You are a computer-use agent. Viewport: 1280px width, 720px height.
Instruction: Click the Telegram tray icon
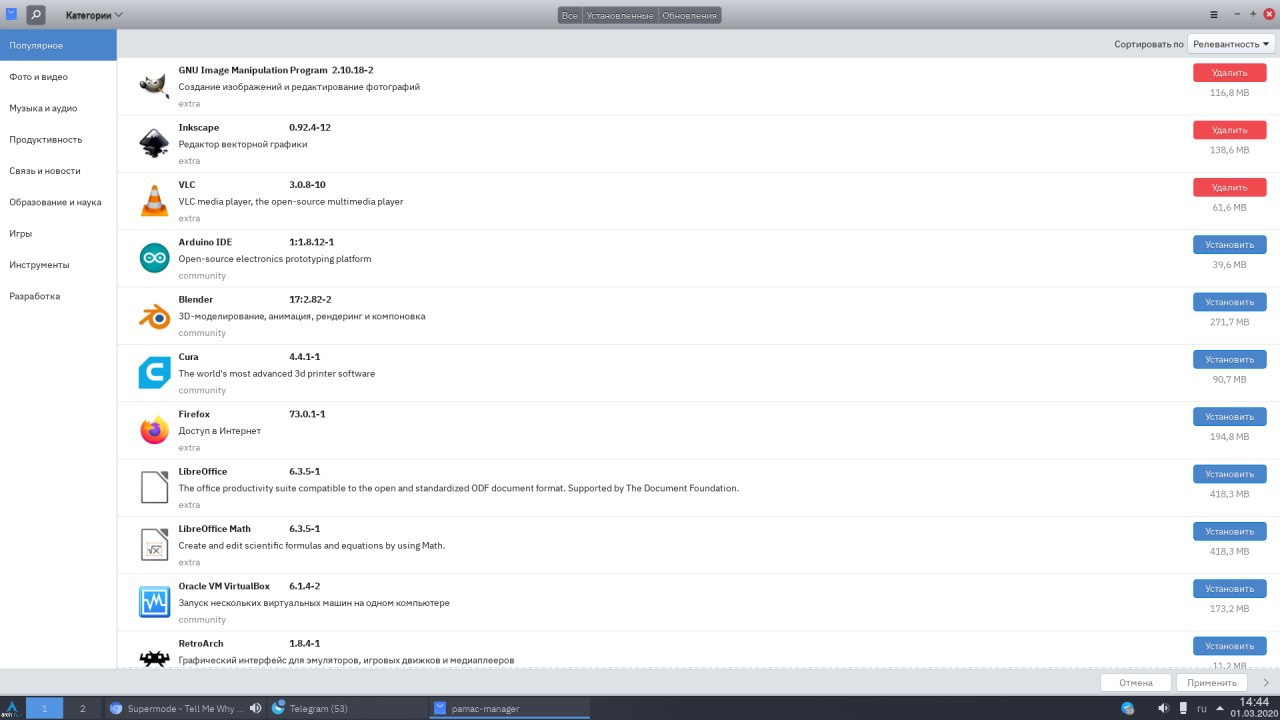tap(1128, 708)
